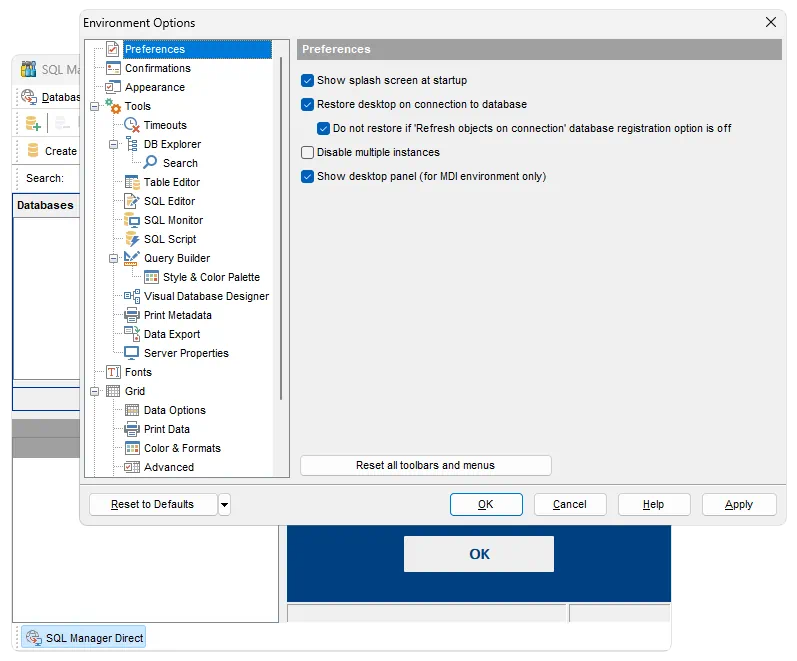Click the Search magnifier icon
This screenshot has width=797, height=661.
pyautogui.click(x=150, y=163)
